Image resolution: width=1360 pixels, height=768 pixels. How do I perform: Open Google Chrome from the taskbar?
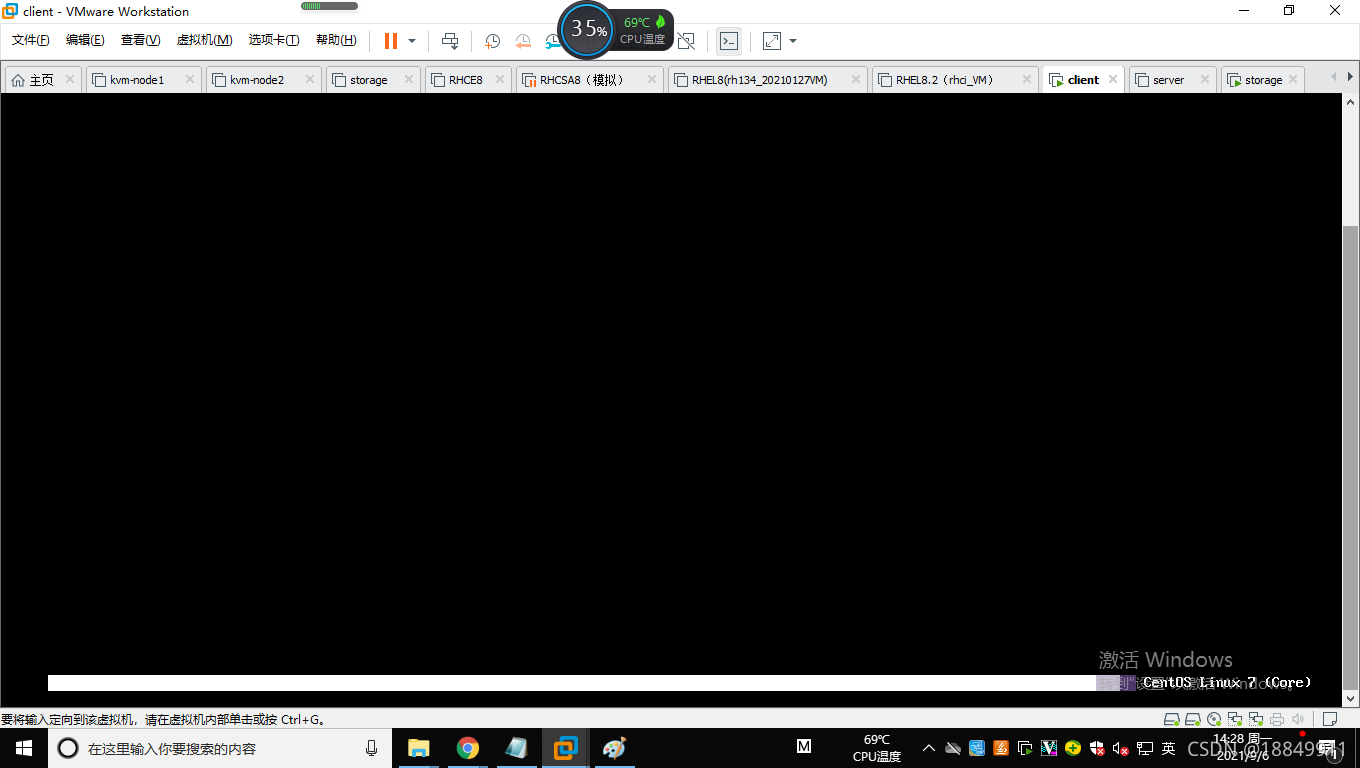point(468,748)
